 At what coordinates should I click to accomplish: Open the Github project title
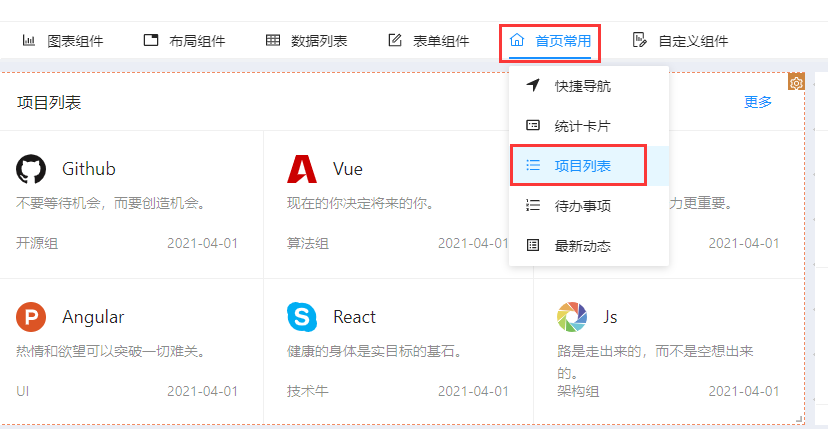tap(89, 169)
